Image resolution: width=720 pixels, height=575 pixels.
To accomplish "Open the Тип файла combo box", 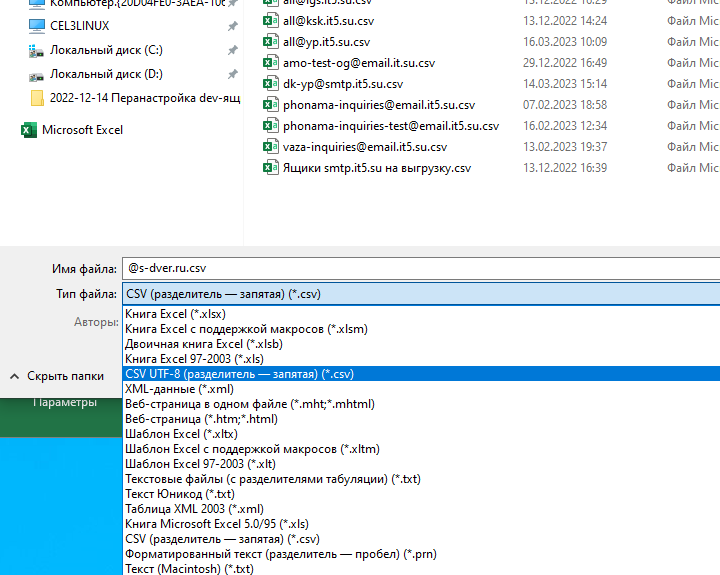I will [421, 294].
